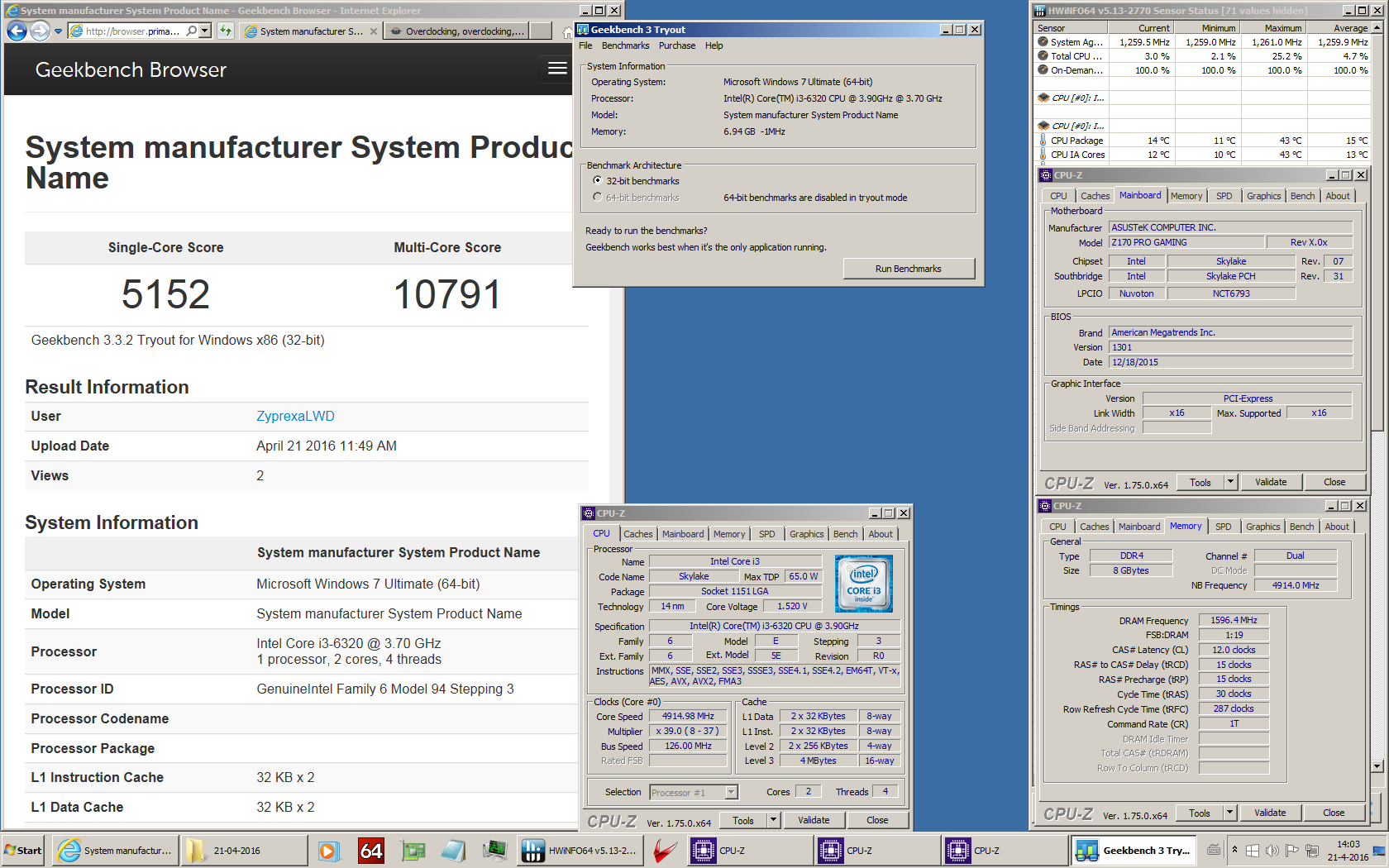The height and width of the screenshot is (868, 1389).
Task: Switch to Bench tab in CPU-Z CPU window
Action: (x=845, y=534)
